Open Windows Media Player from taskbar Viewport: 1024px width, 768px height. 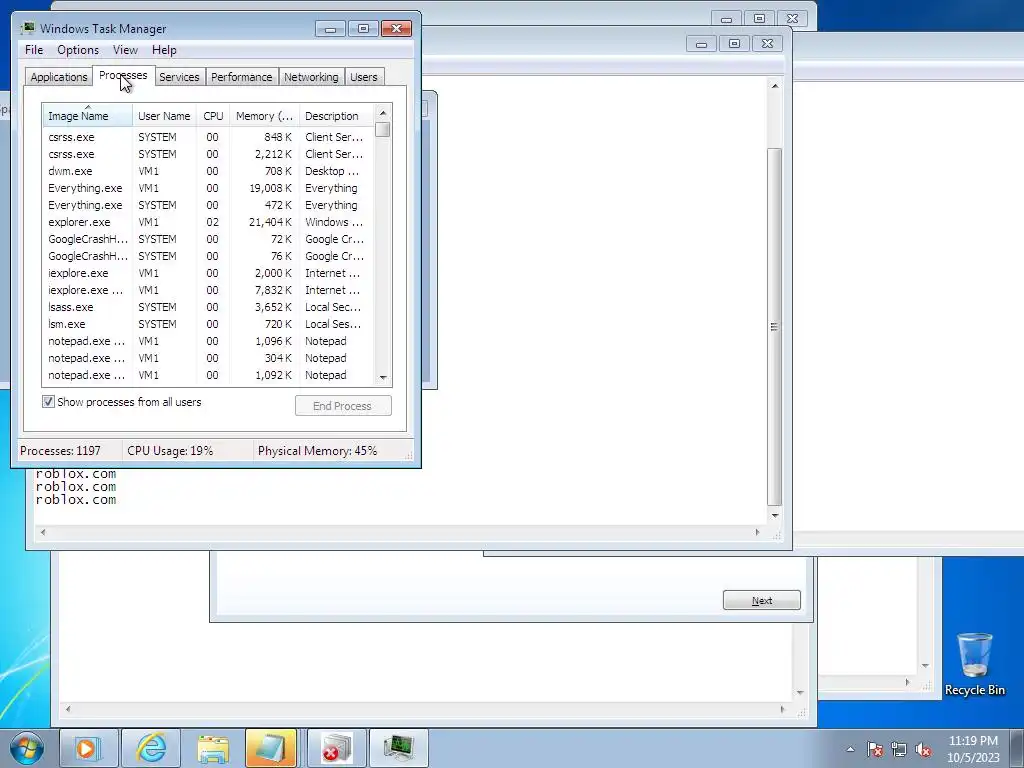click(x=89, y=748)
